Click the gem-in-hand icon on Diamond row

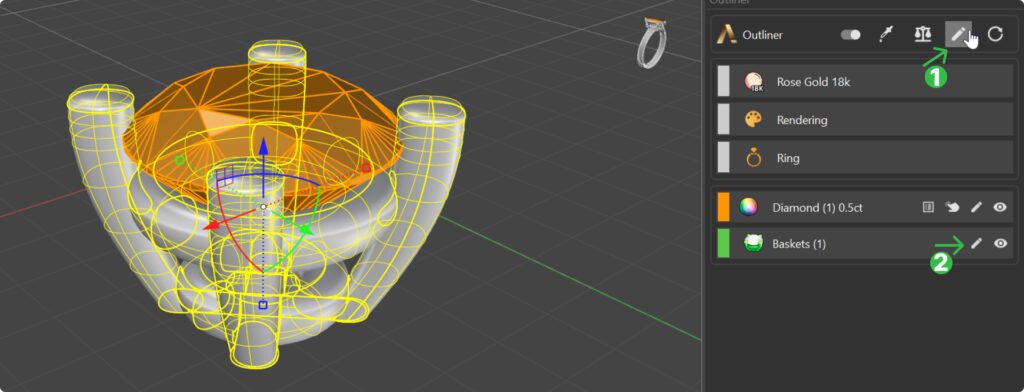952,207
